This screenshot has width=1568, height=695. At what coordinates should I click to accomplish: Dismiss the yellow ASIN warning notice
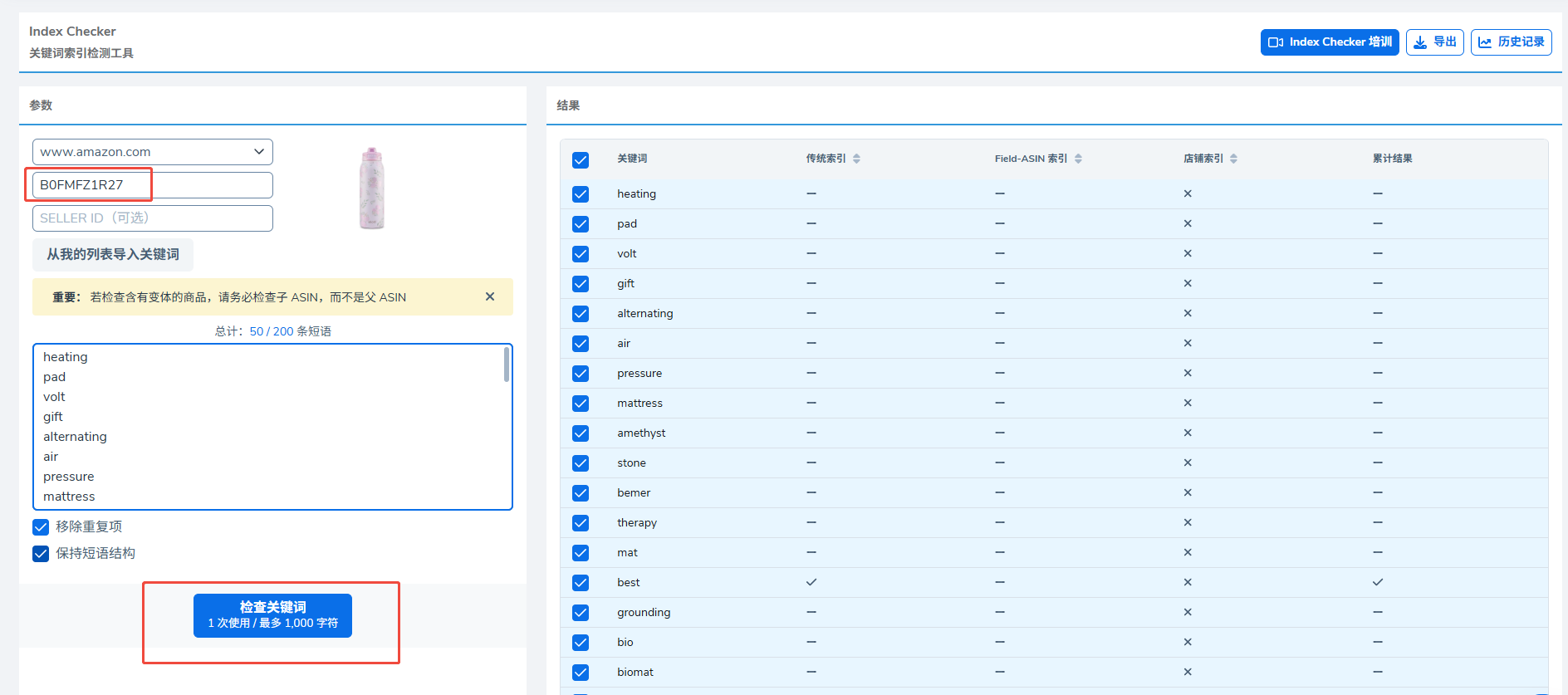490,296
